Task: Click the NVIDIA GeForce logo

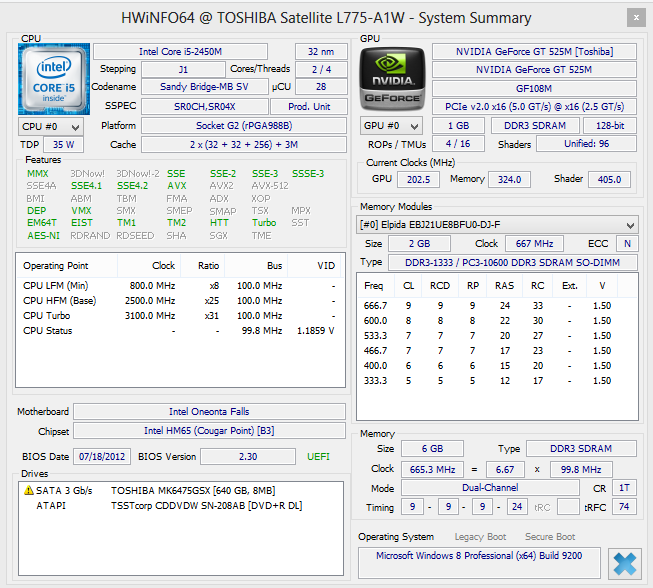Action: coord(392,79)
